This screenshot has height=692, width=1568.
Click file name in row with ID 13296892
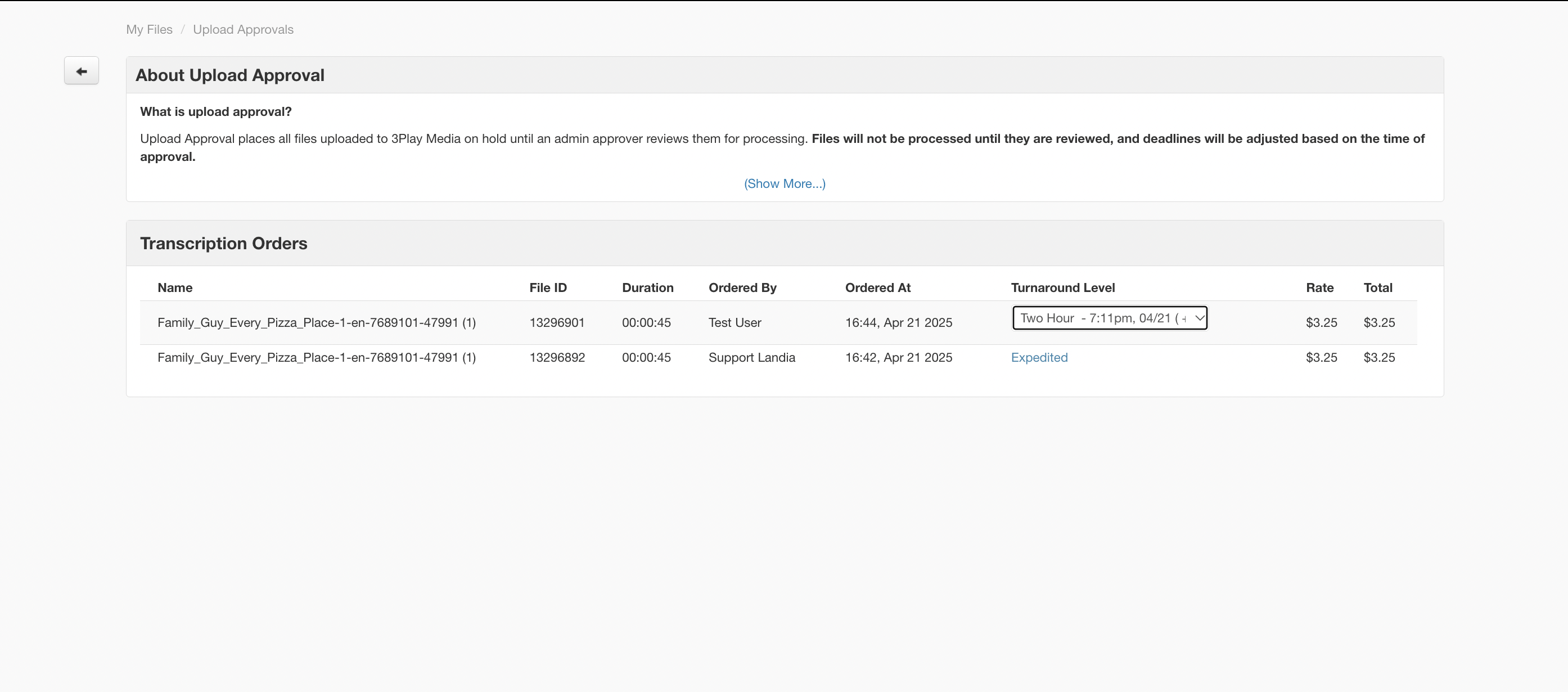point(317,358)
